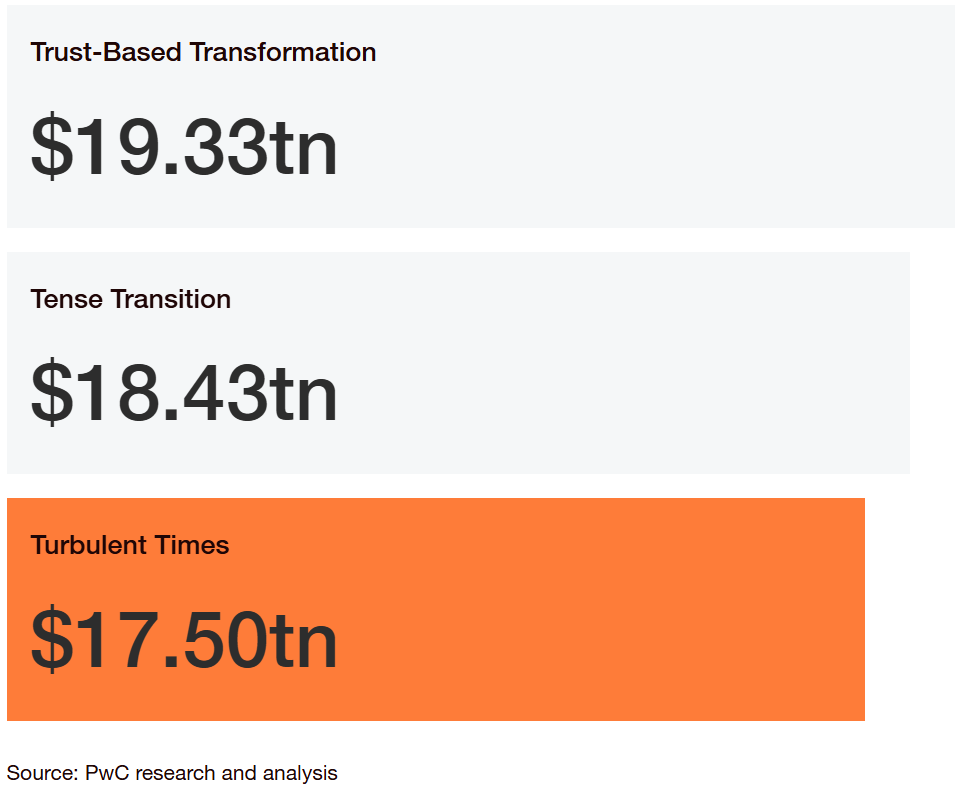Select the $19.33tn value
The height and width of the screenshot is (797, 962).
(x=184, y=147)
